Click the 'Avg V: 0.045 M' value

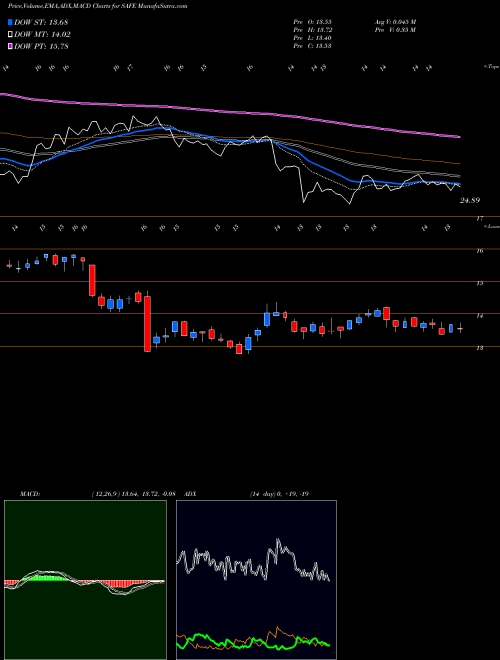(x=395, y=22)
